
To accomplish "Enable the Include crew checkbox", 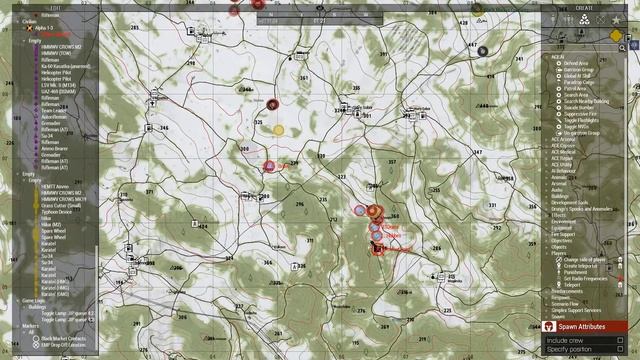I will coord(620,340).
